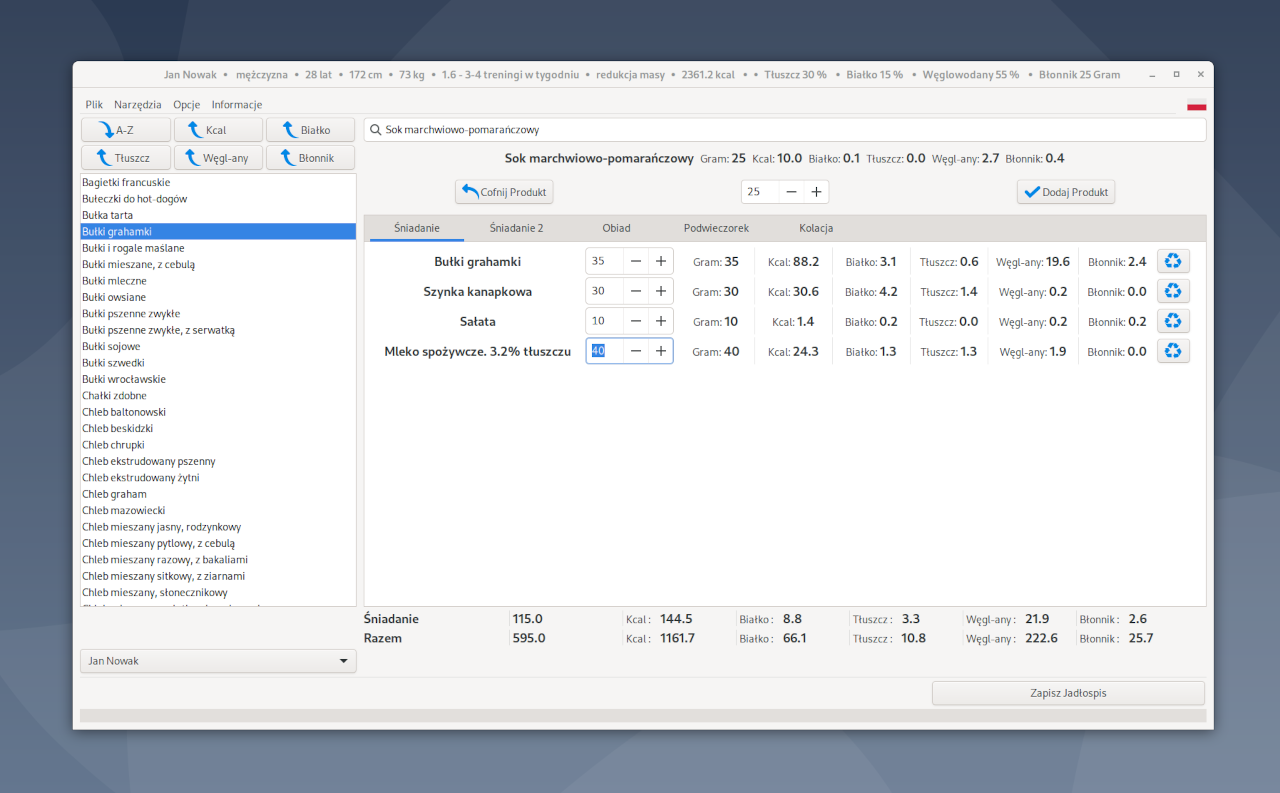Open the Kolacja tab
The width and height of the screenshot is (1280, 793).
[816, 228]
